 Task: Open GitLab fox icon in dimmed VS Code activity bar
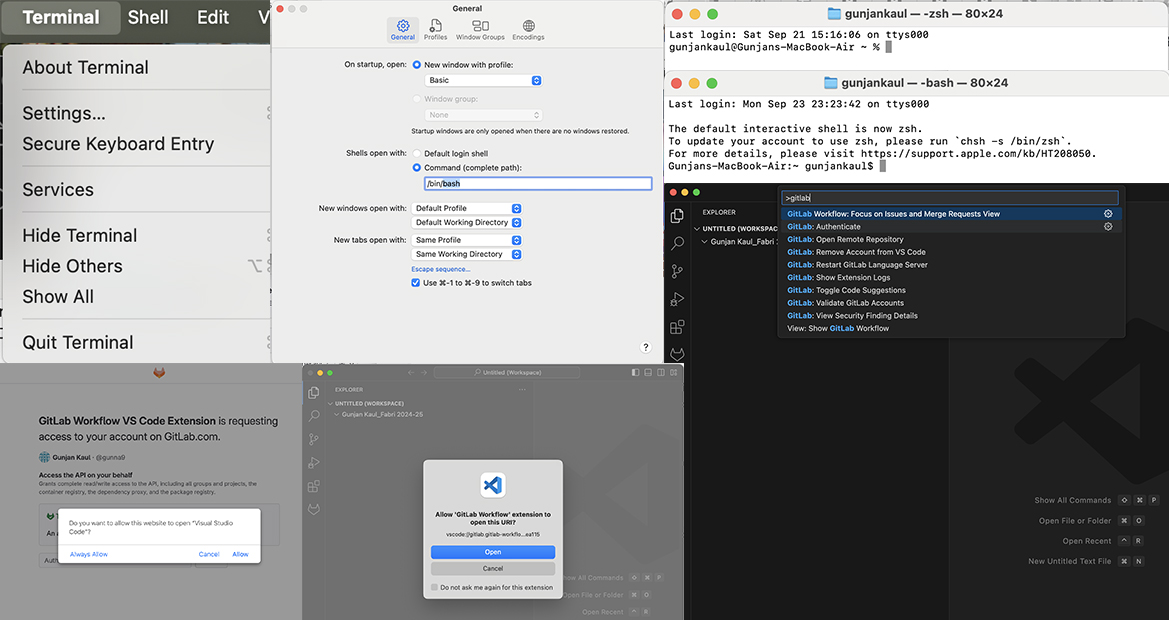[314, 510]
